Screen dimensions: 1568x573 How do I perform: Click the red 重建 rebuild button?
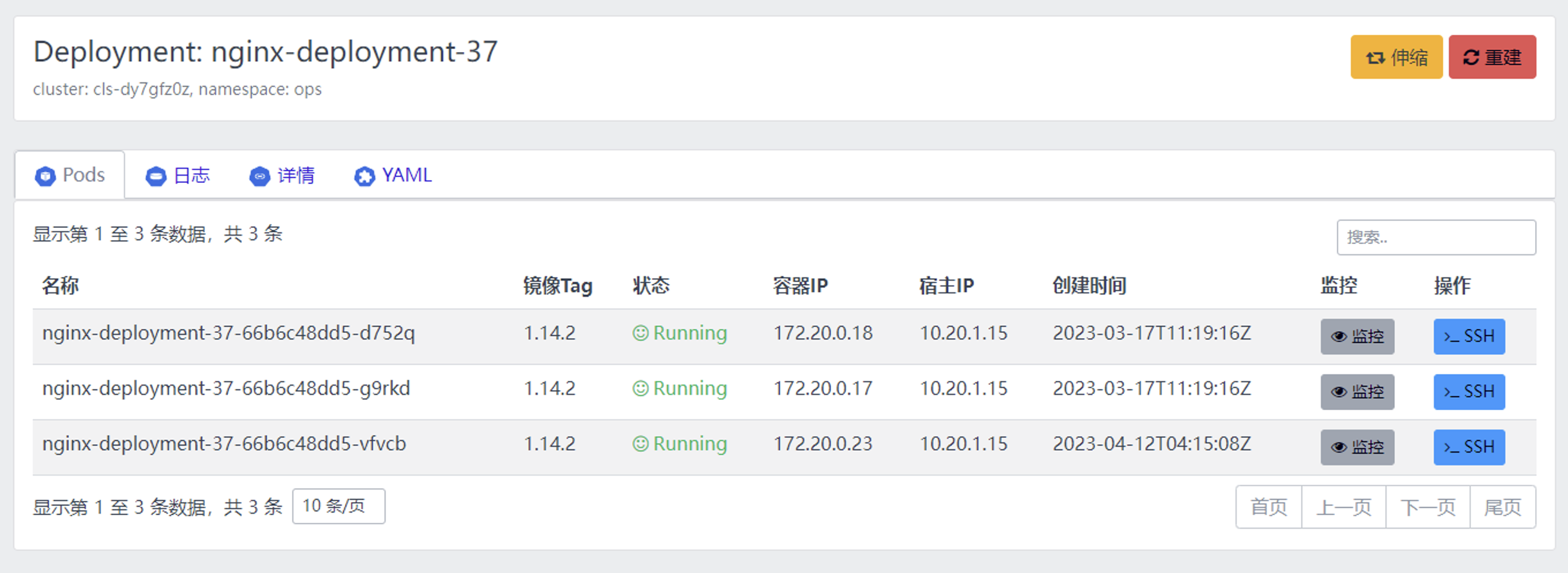[1492, 57]
